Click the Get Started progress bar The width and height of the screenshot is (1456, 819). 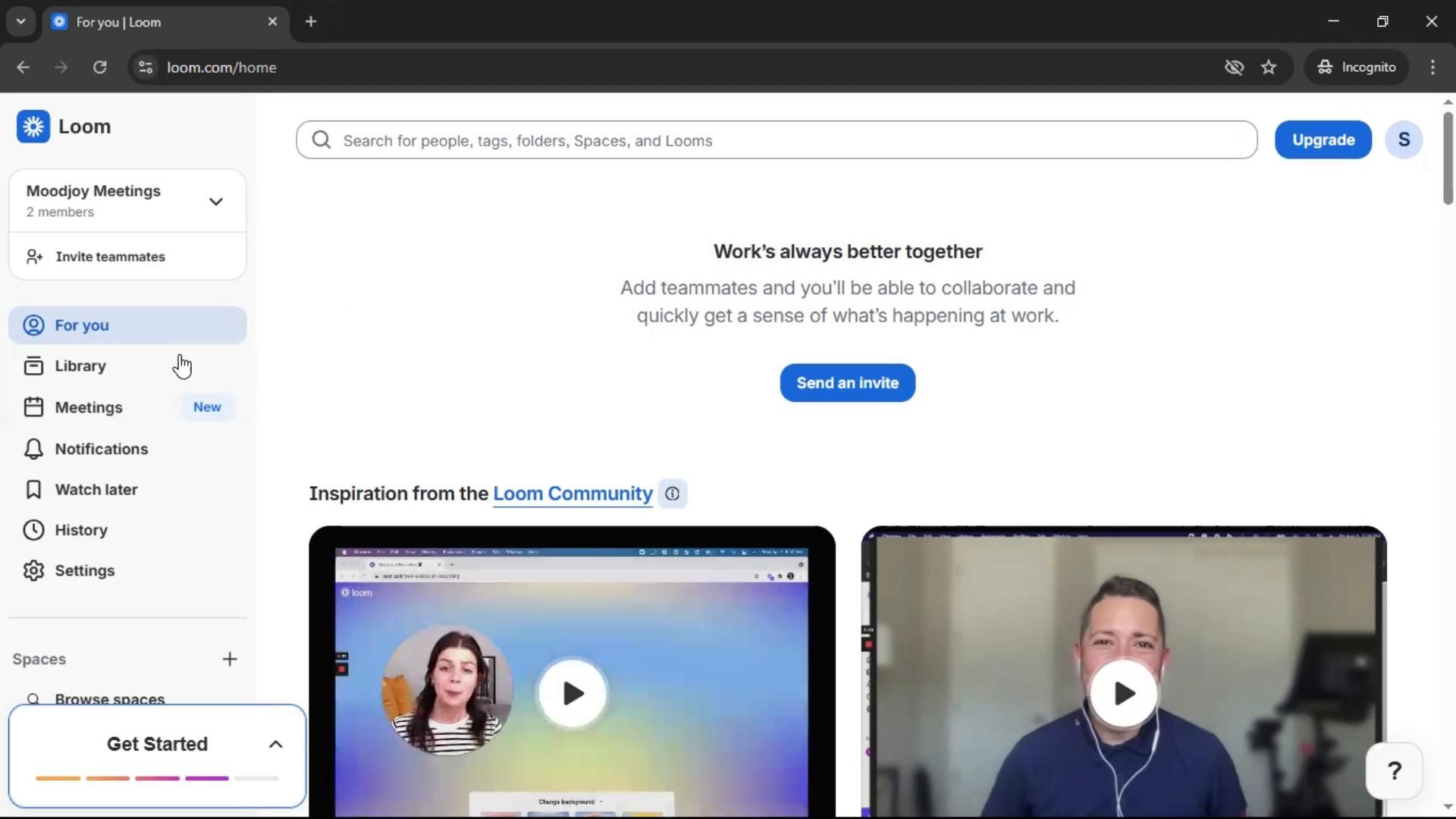(157, 778)
